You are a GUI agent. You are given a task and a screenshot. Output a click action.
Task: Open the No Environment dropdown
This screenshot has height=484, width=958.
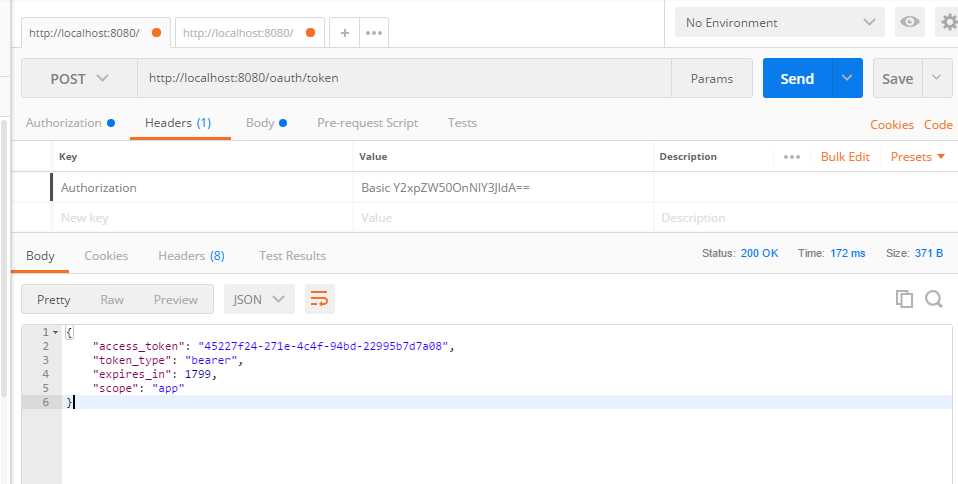780,23
